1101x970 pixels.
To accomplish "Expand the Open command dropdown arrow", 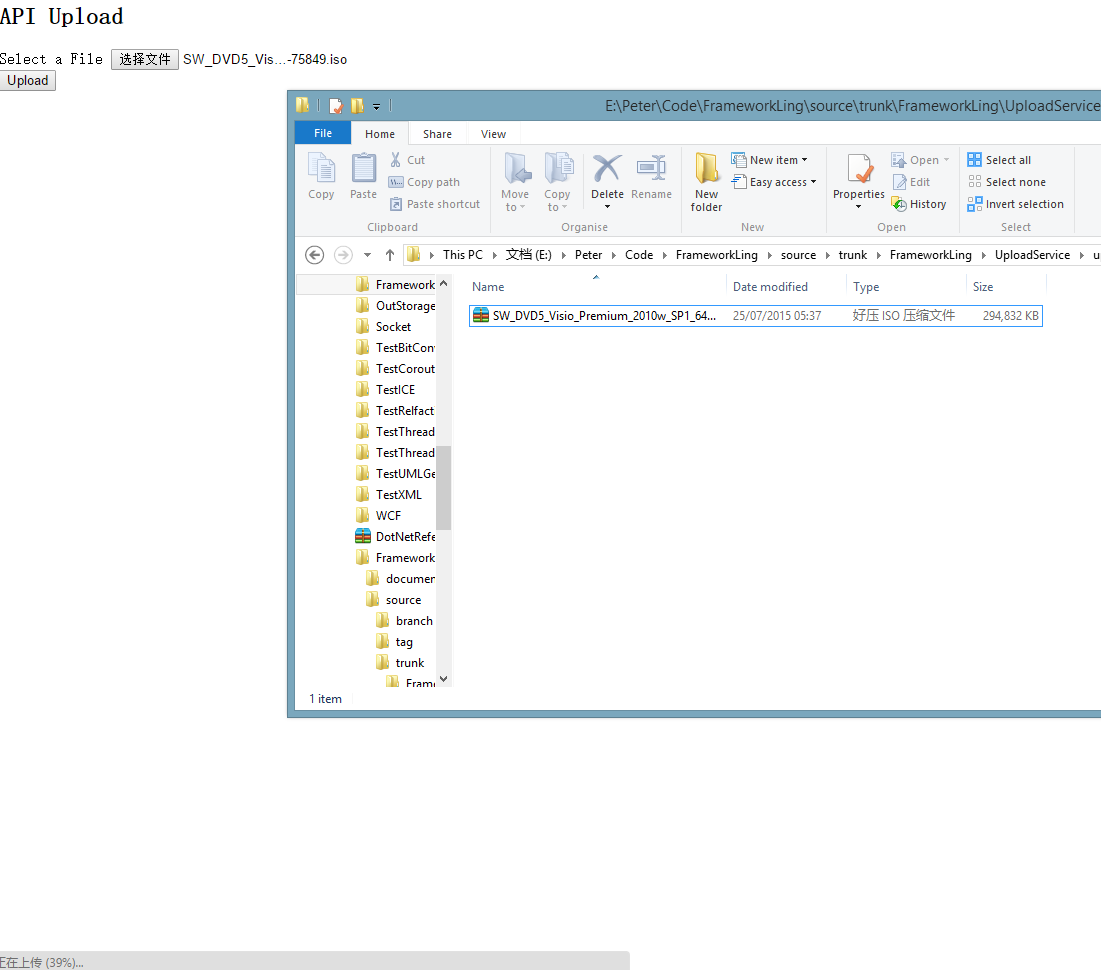I will (947, 160).
